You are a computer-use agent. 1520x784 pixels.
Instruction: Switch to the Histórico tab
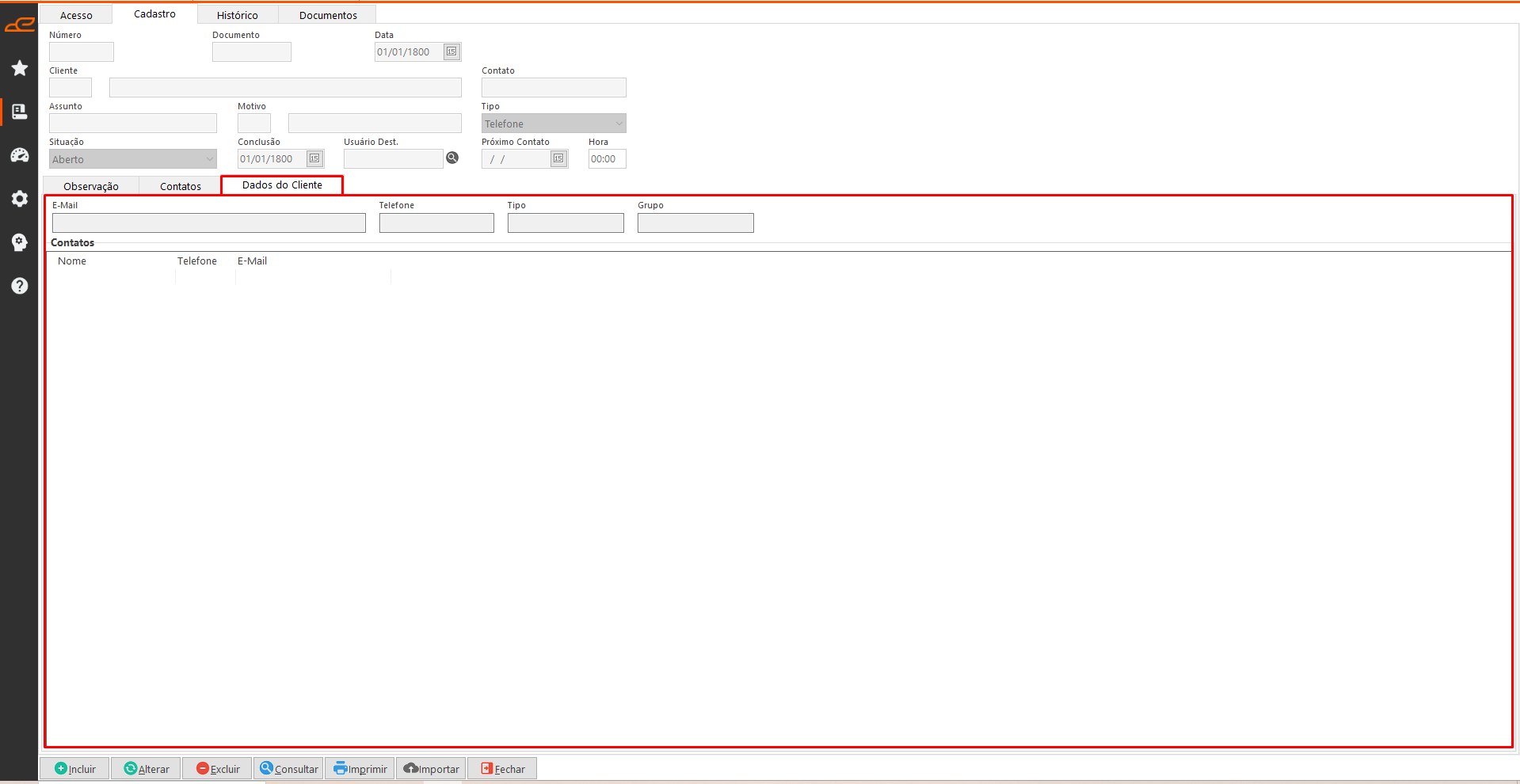tap(237, 15)
